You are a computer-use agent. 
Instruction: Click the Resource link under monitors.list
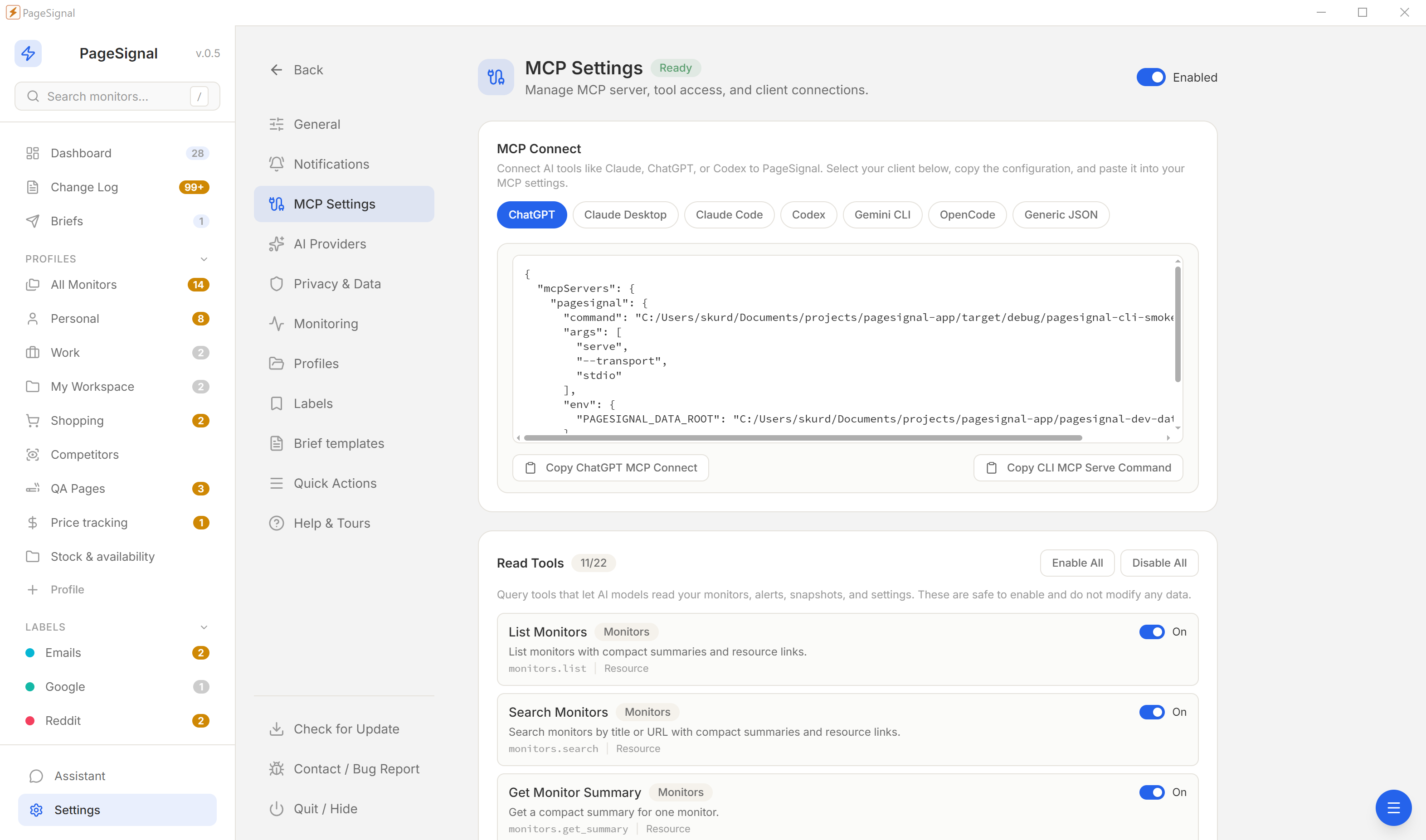[626, 668]
